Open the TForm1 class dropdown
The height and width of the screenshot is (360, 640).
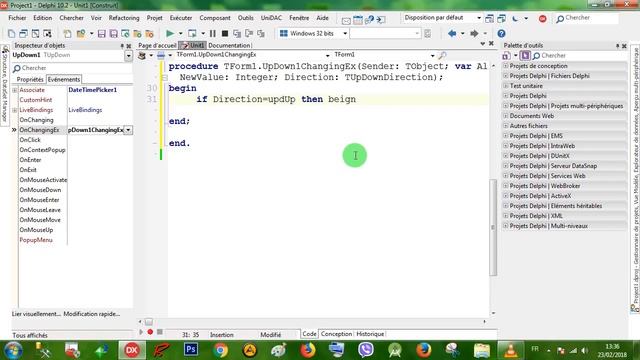pos(432,55)
